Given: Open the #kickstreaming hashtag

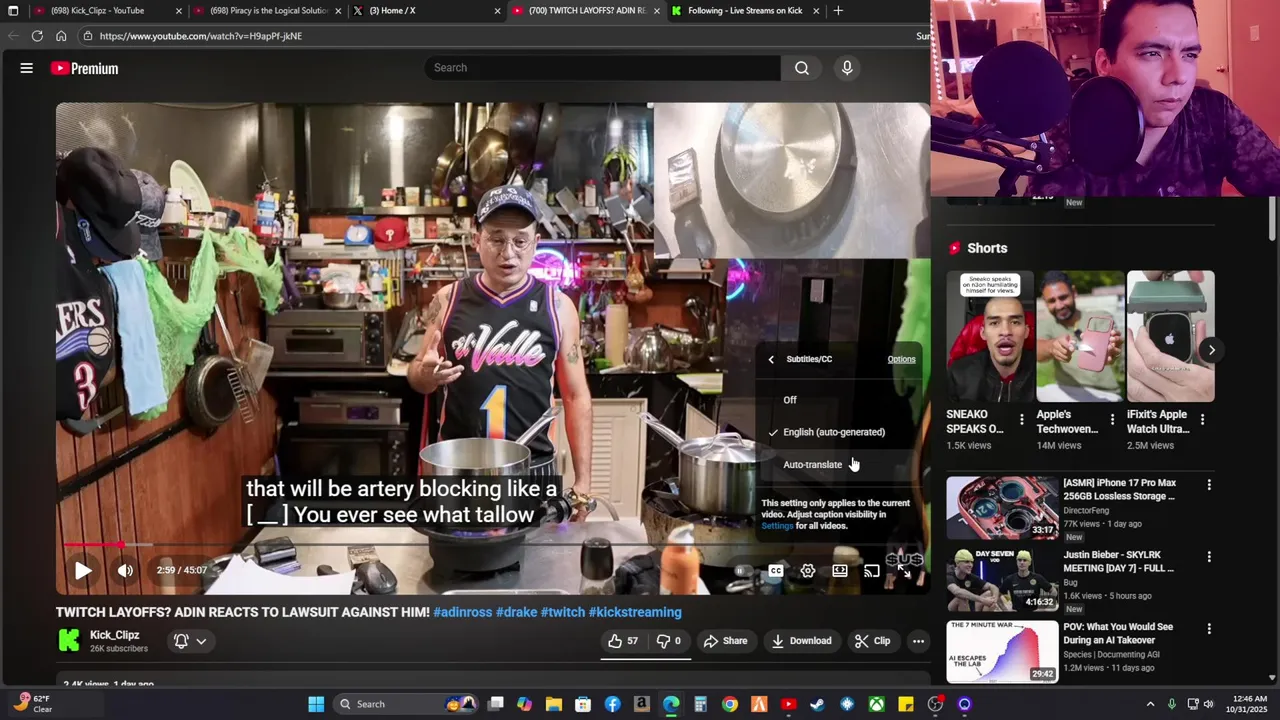Looking at the screenshot, I should pyautogui.click(x=635, y=612).
